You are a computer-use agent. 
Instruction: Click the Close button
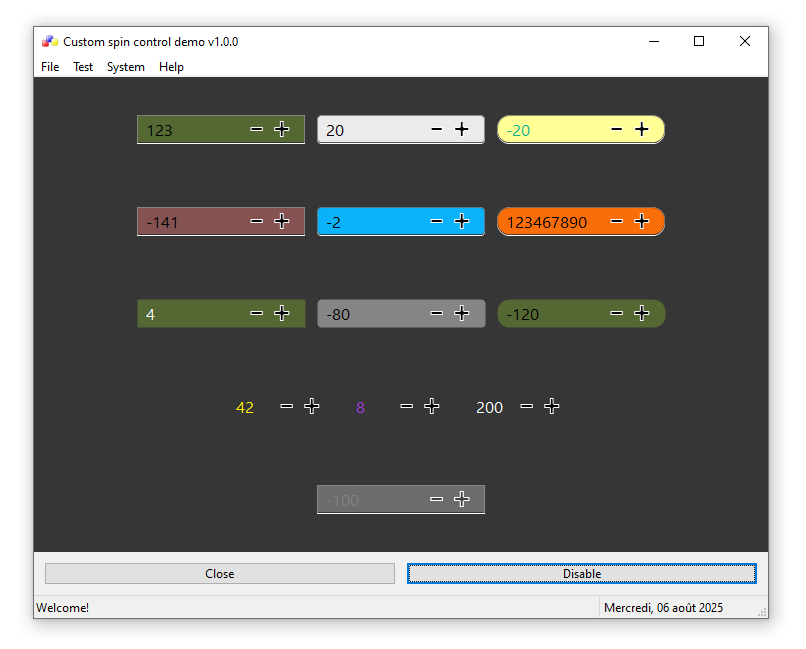(x=220, y=573)
